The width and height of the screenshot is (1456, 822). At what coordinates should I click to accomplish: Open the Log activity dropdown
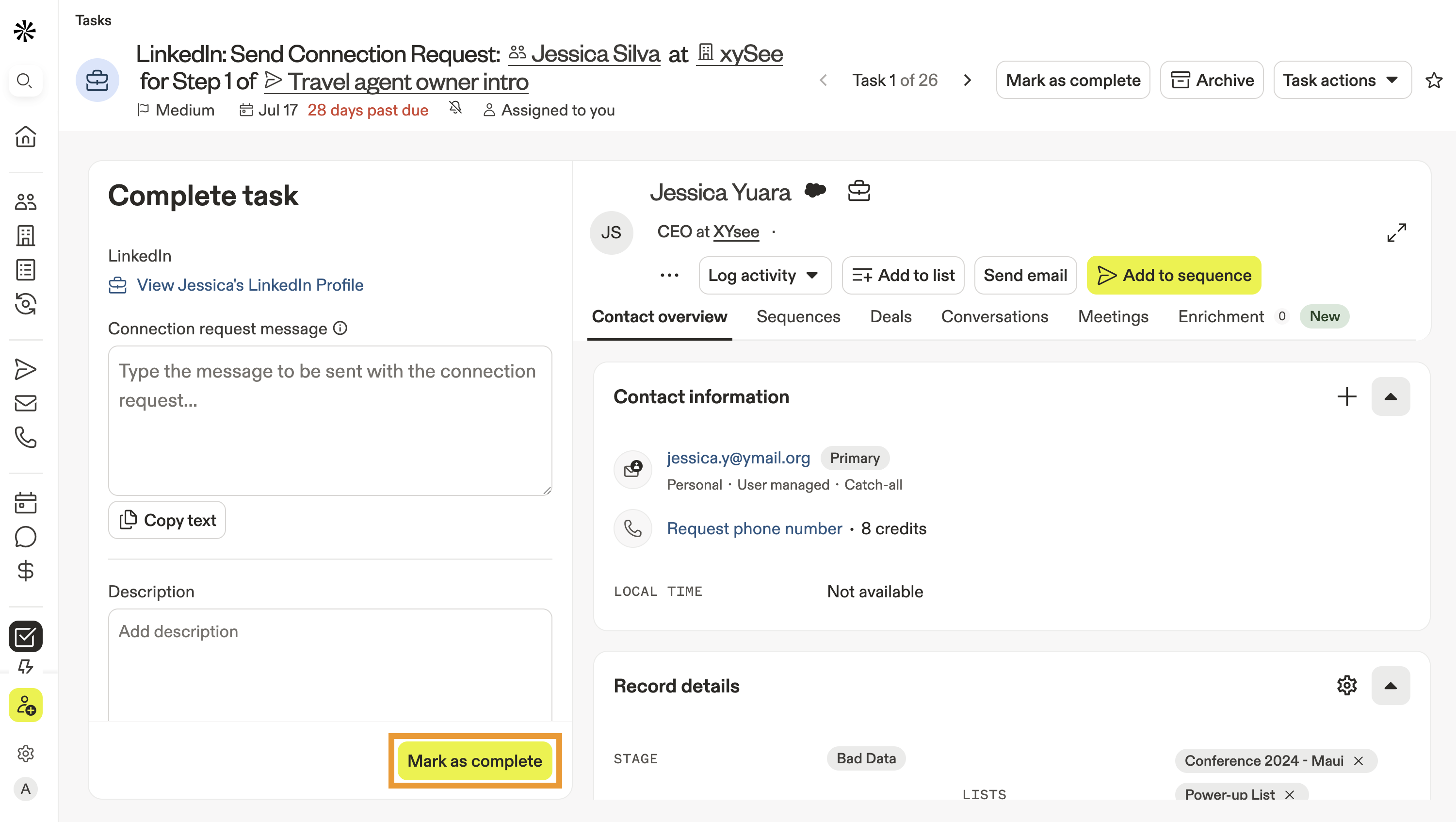(764, 275)
